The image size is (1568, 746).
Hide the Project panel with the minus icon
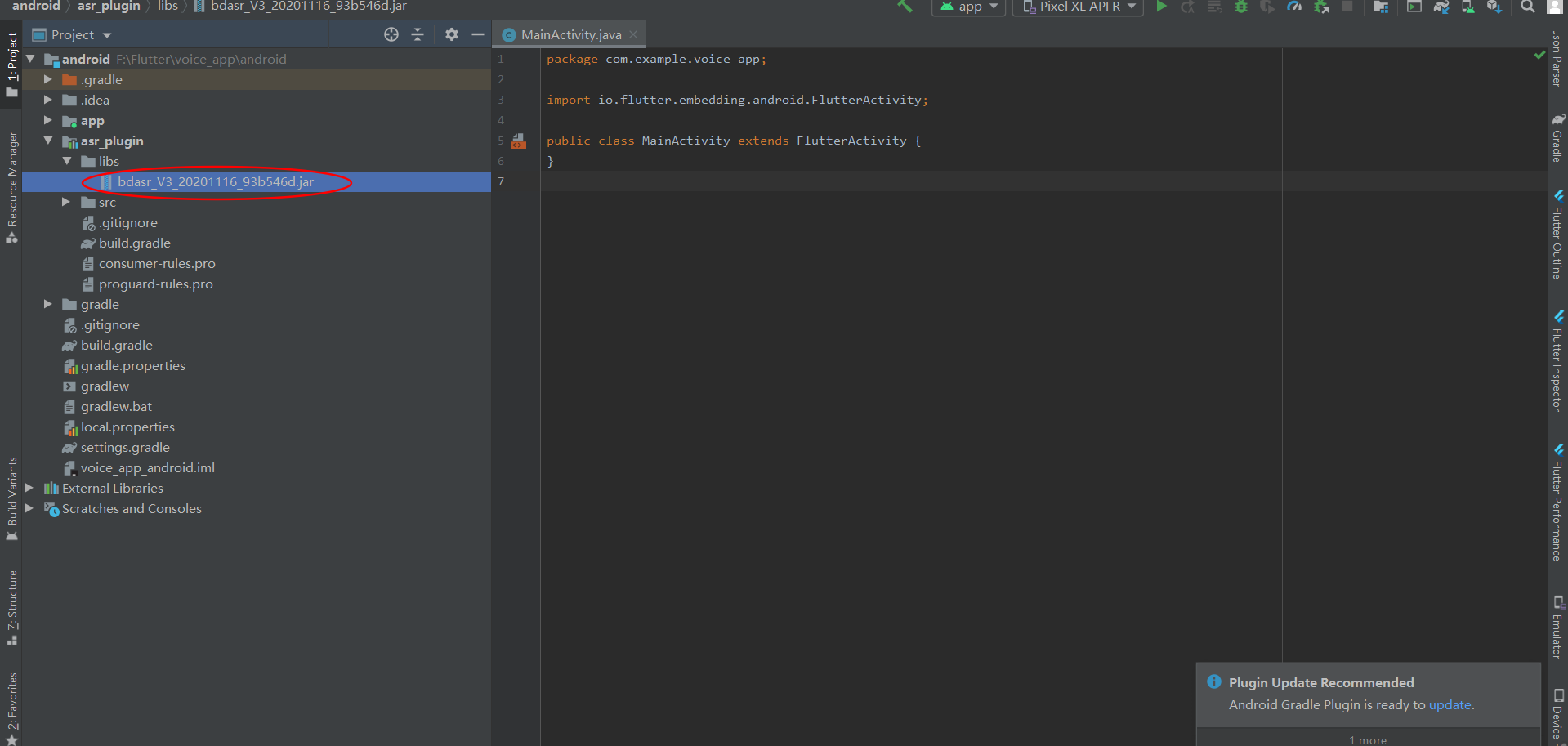pos(478,34)
